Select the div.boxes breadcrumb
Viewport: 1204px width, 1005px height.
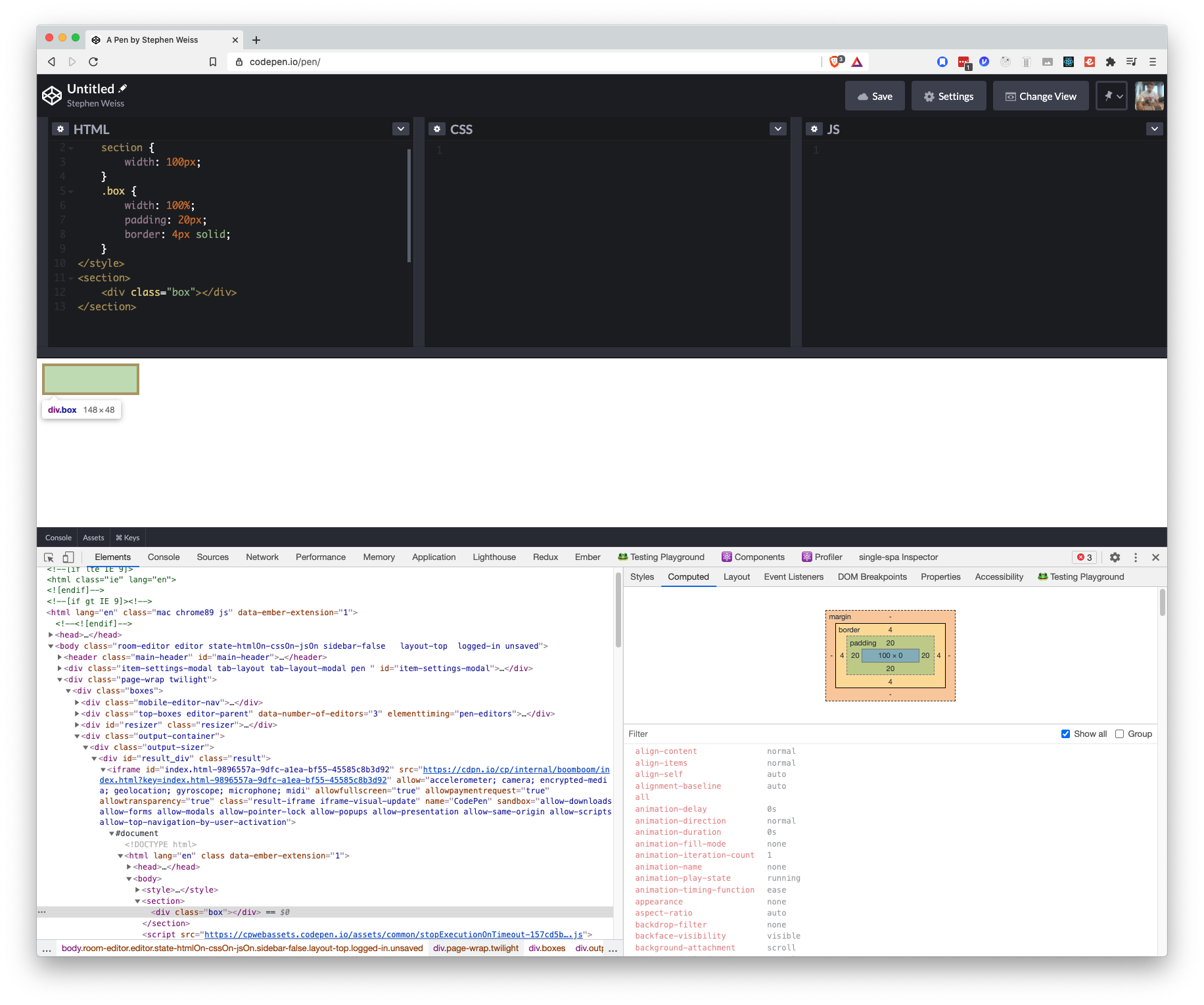point(547,948)
